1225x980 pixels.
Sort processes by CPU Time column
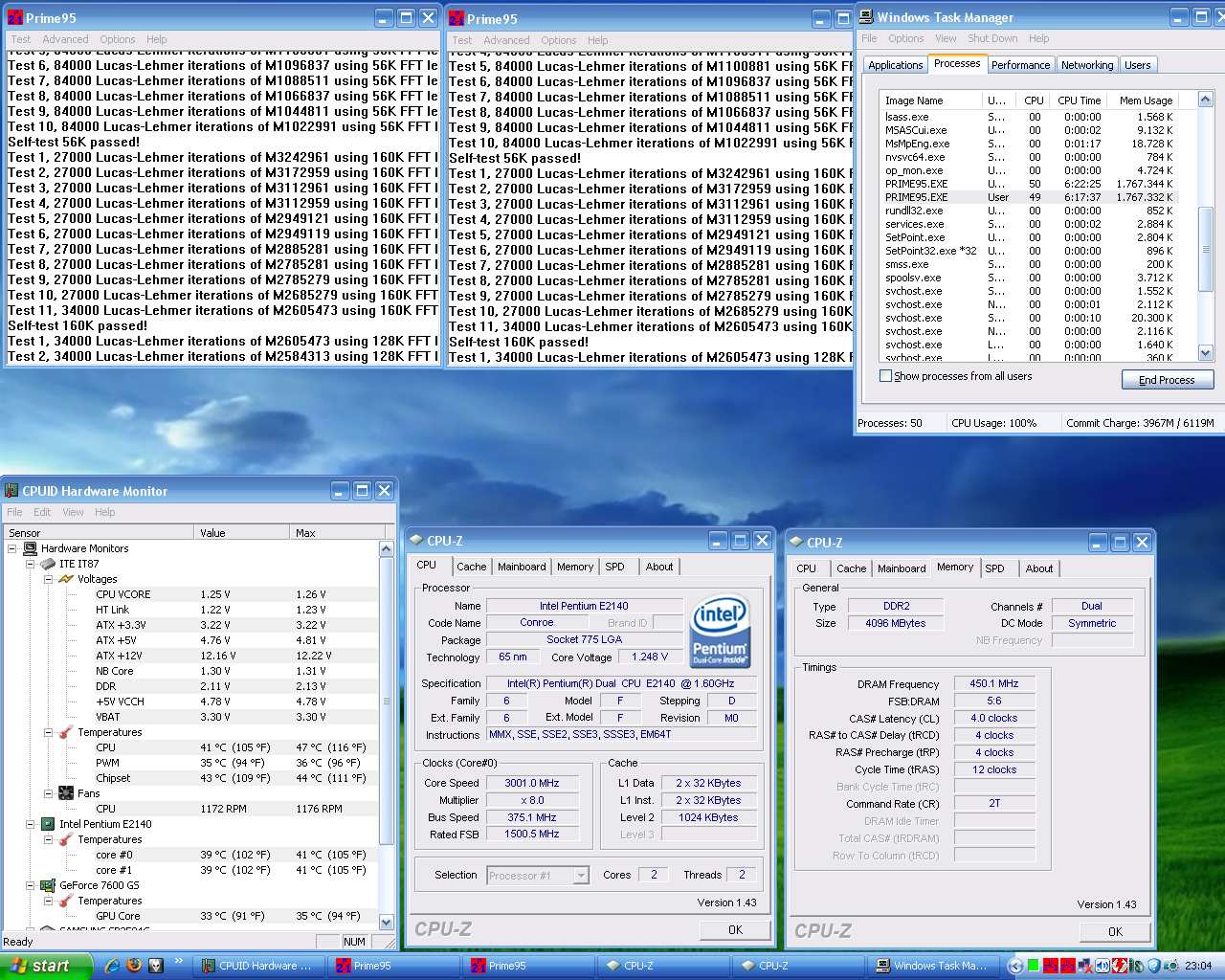click(1079, 100)
